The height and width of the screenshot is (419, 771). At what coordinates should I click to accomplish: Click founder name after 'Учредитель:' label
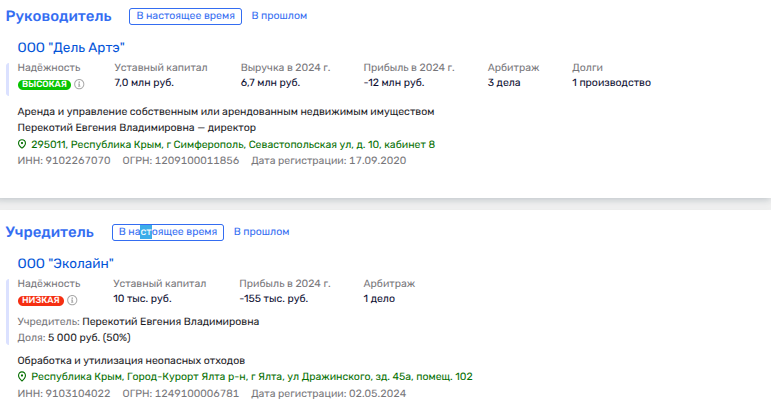coord(170,322)
